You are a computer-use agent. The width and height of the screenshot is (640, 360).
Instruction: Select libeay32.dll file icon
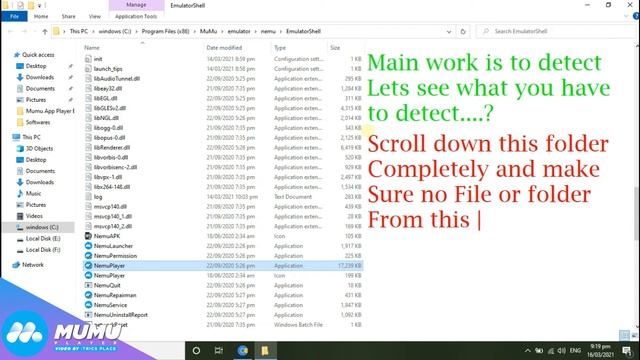88,88
